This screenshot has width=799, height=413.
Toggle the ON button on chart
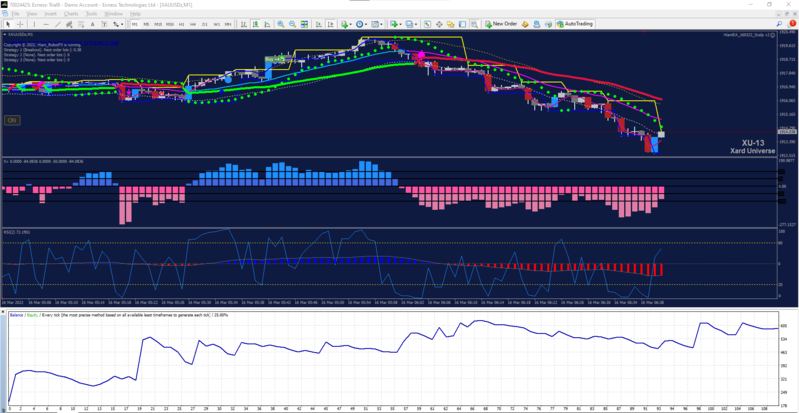click(x=12, y=120)
